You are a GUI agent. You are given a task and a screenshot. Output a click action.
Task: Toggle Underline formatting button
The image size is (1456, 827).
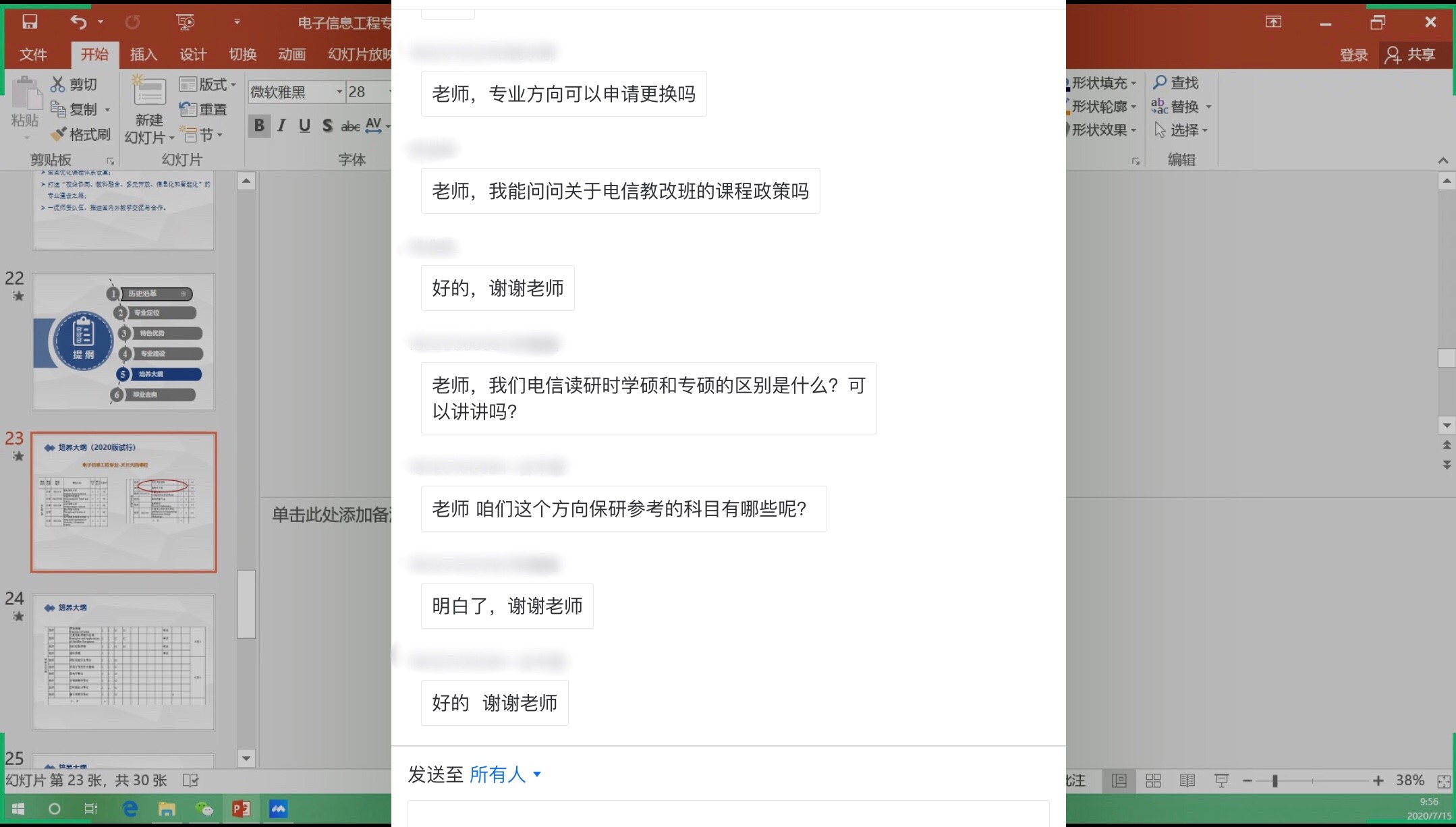coord(304,125)
